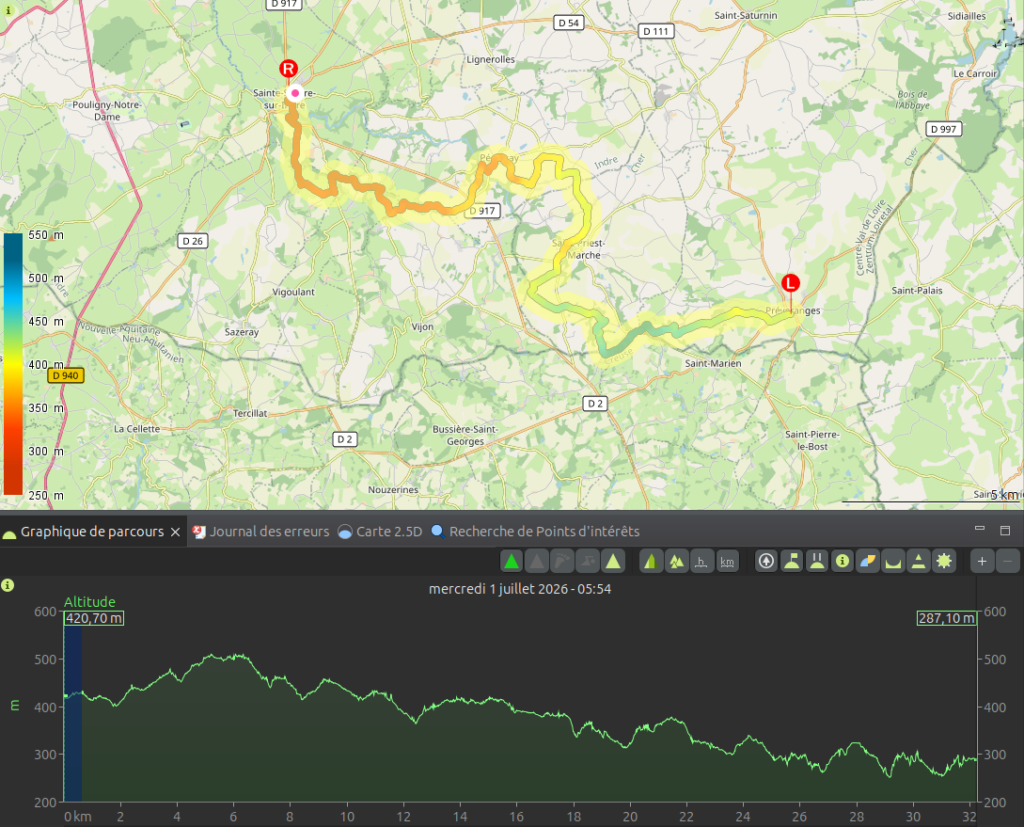The width and height of the screenshot is (1024, 827).
Task: Click the 550 m legend label
Action: pos(46,235)
